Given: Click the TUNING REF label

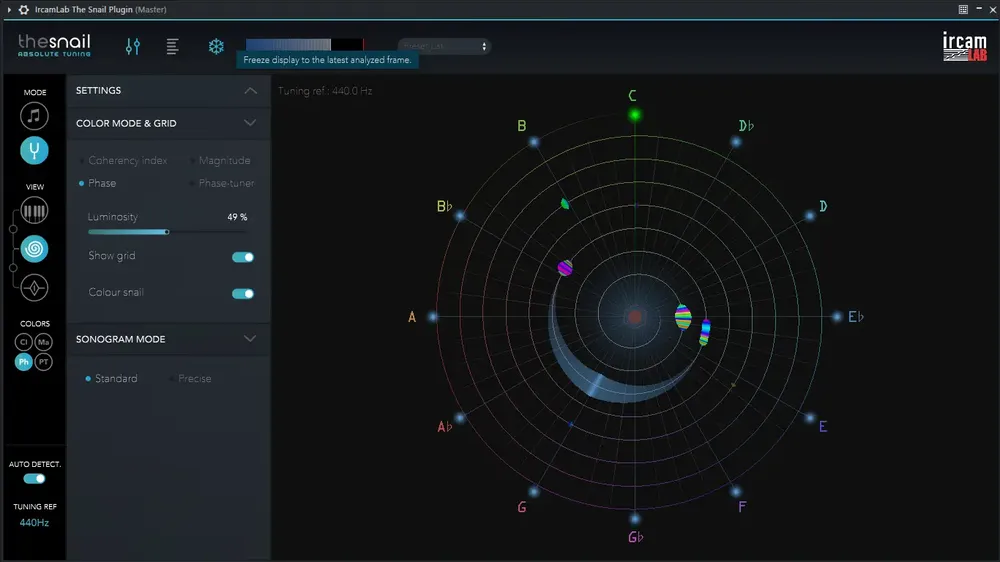Looking at the screenshot, I should (x=34, y=507).
